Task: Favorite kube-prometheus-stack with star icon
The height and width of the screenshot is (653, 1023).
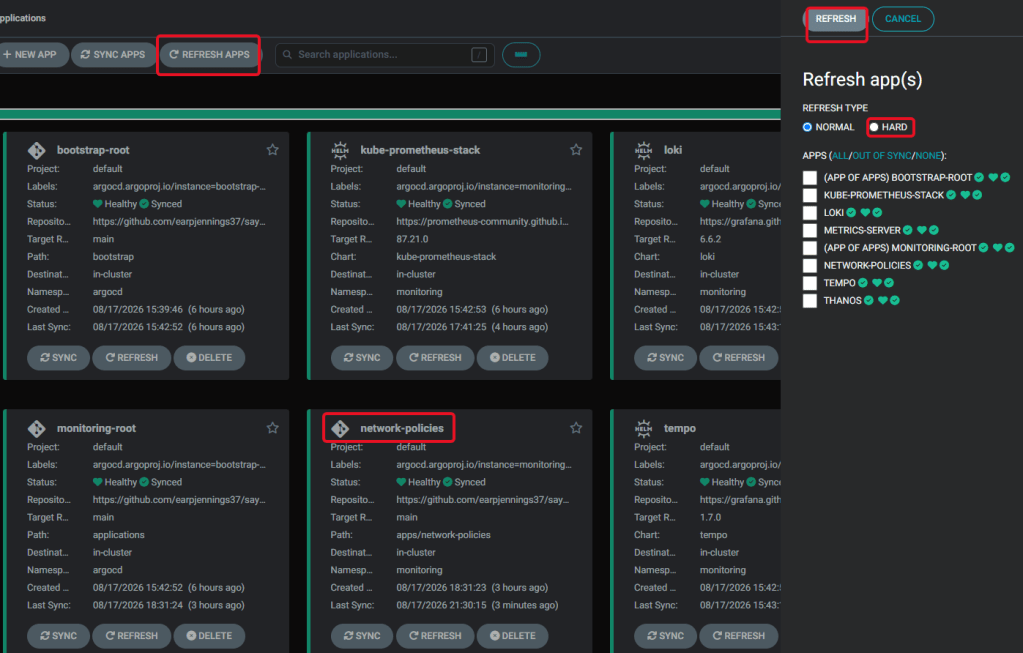Action: click(x=576, y=150)
